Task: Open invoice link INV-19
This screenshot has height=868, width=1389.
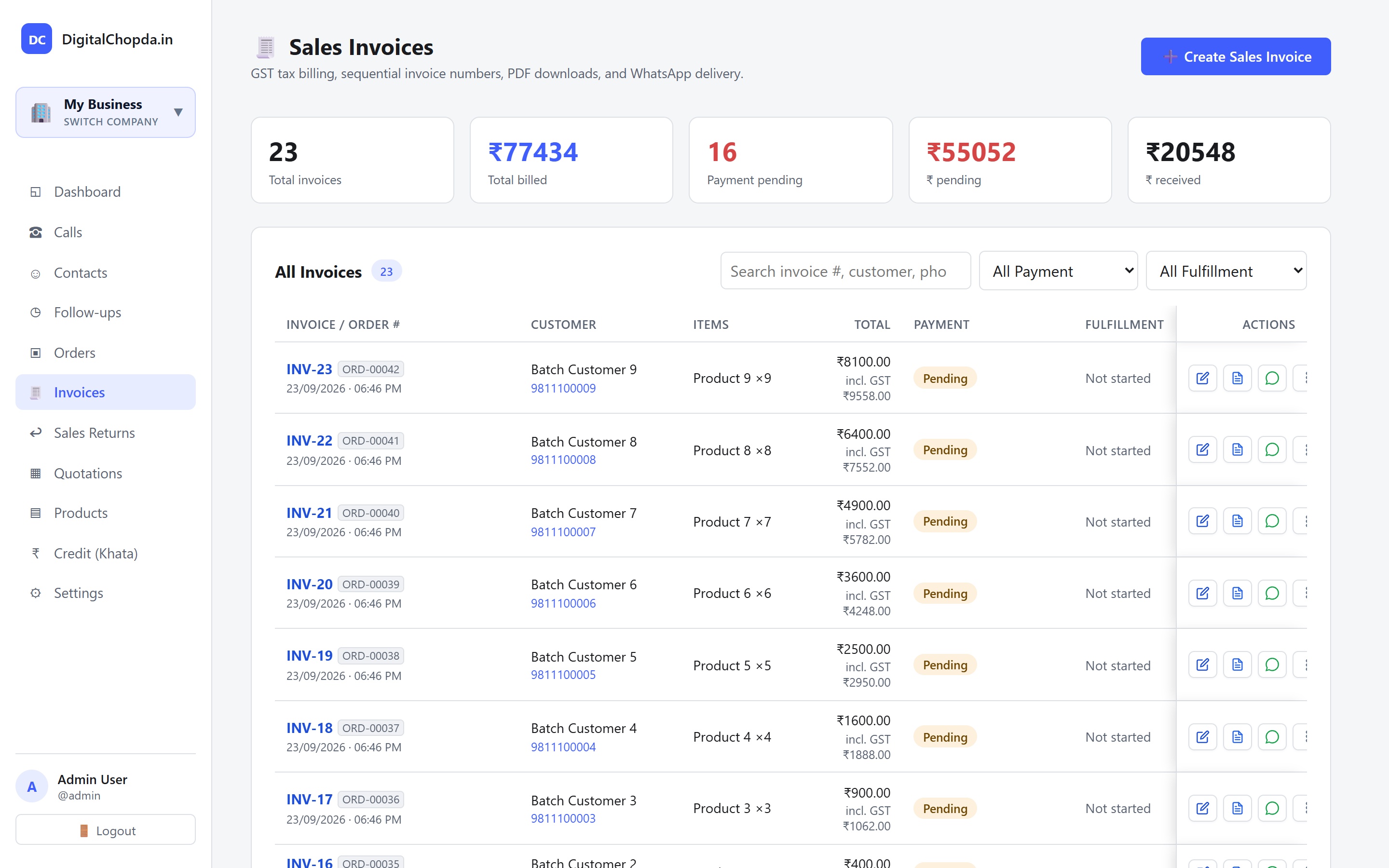Action: tap(309, 656)
